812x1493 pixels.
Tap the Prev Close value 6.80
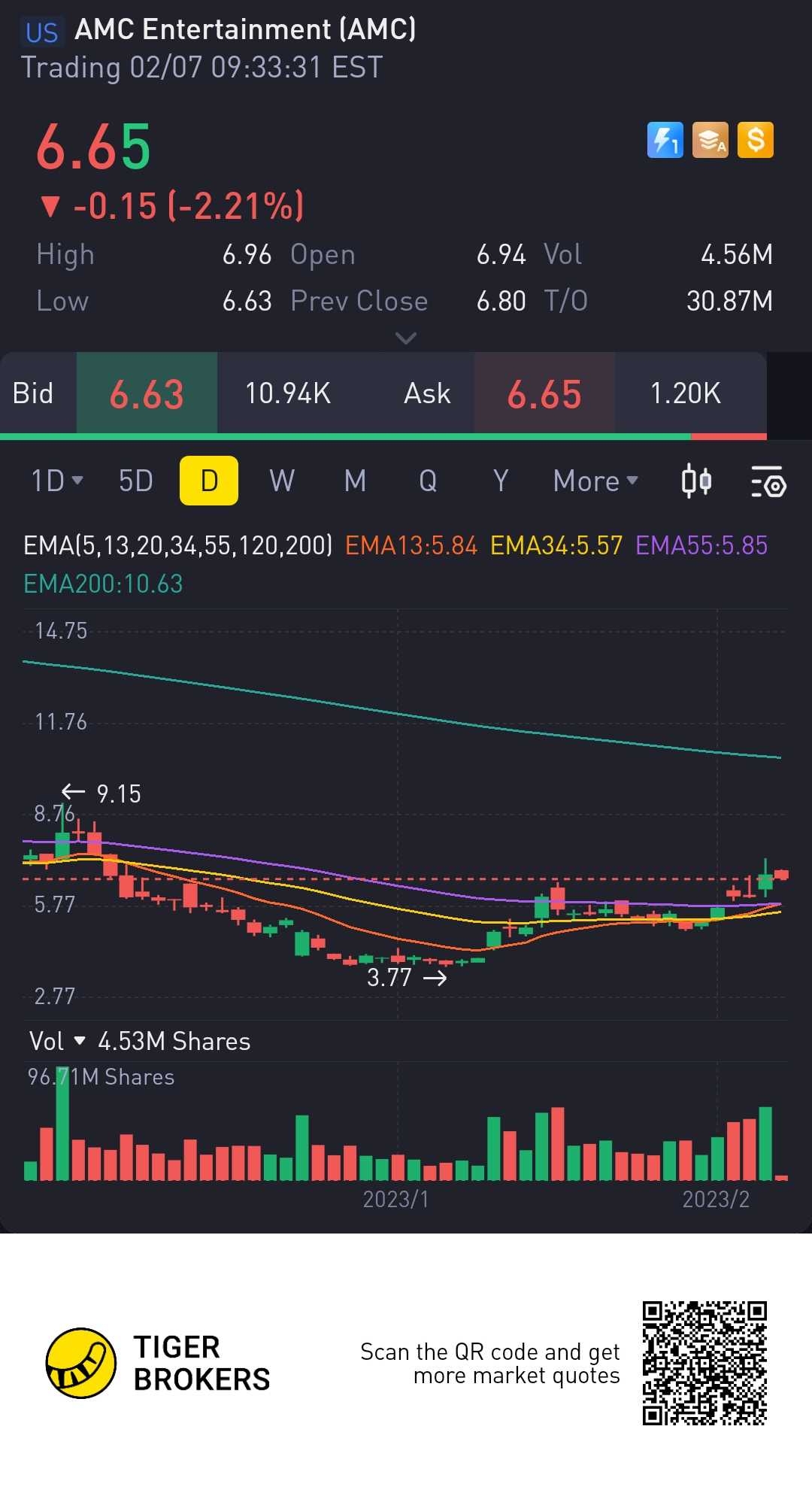coord(501,301)
